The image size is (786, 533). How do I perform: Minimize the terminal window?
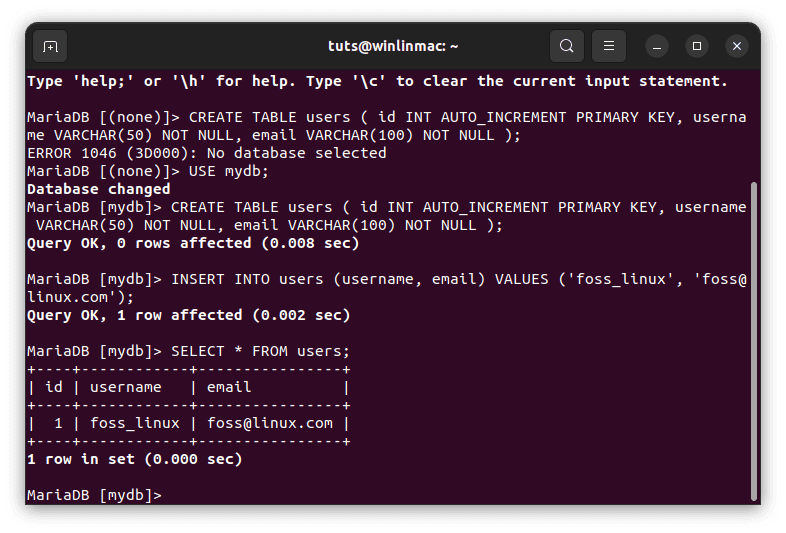(x=657, y=47)
